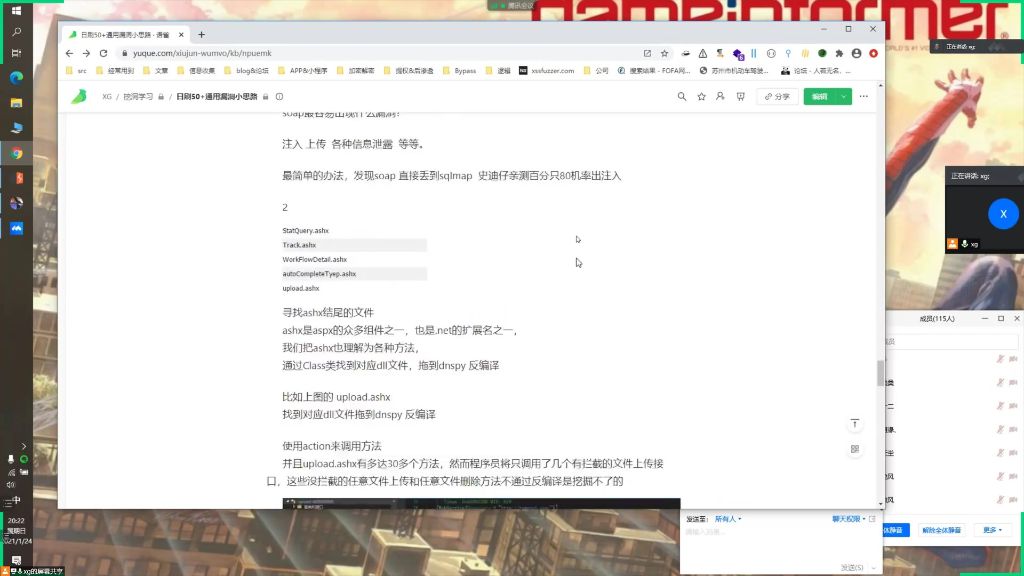Open Yuque collaborators icon
This screenshot has height=576, width=1024.
pyautogui.click(x=720, y=97)
